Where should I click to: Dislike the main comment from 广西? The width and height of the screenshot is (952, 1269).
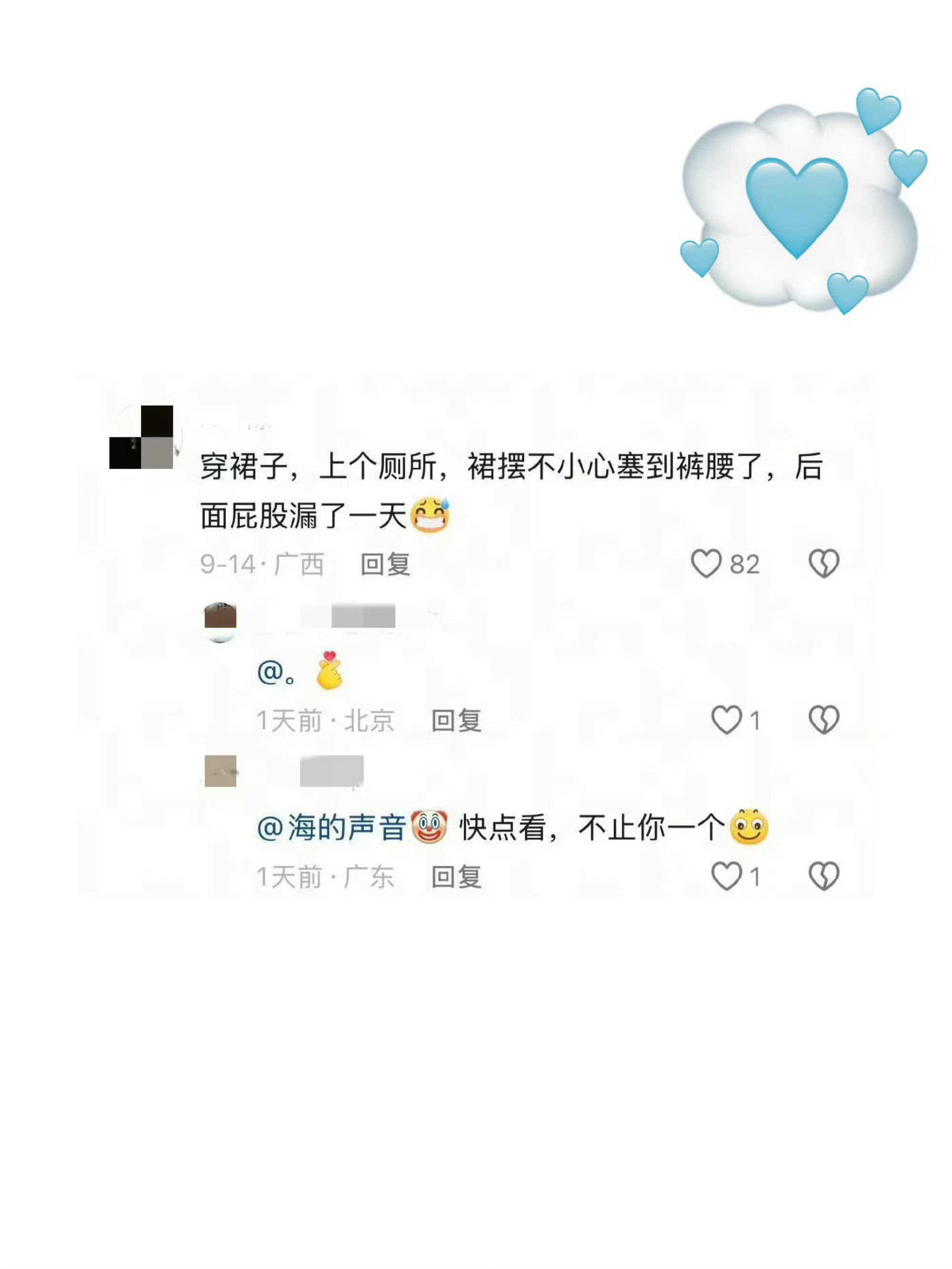(x=823, y=563)
